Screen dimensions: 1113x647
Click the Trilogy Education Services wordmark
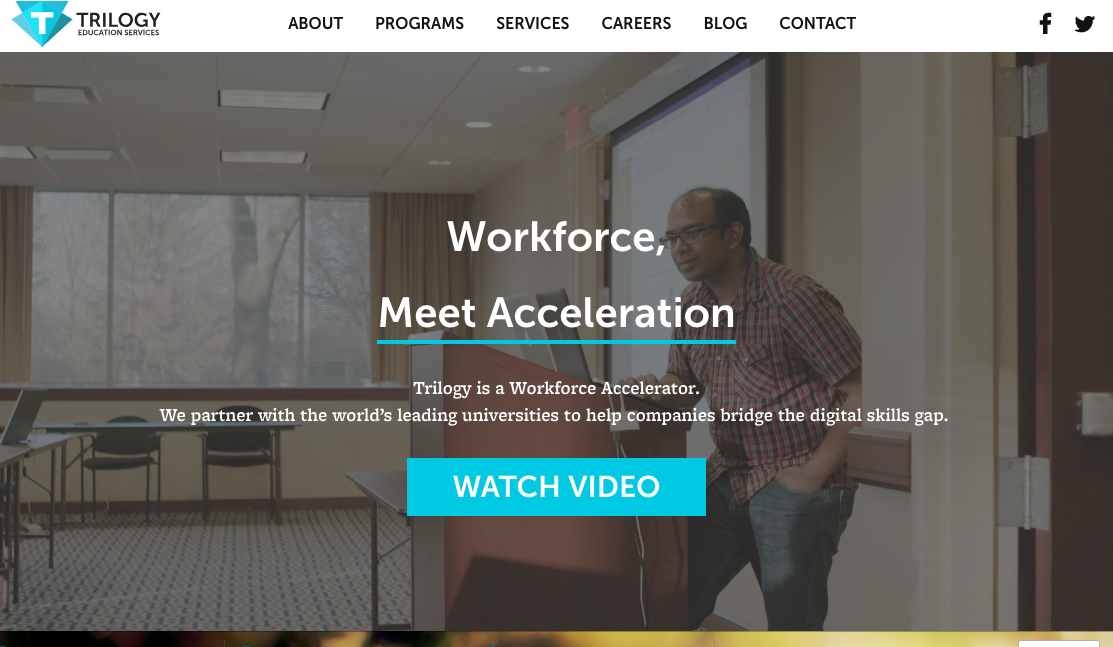pos(119,23)
